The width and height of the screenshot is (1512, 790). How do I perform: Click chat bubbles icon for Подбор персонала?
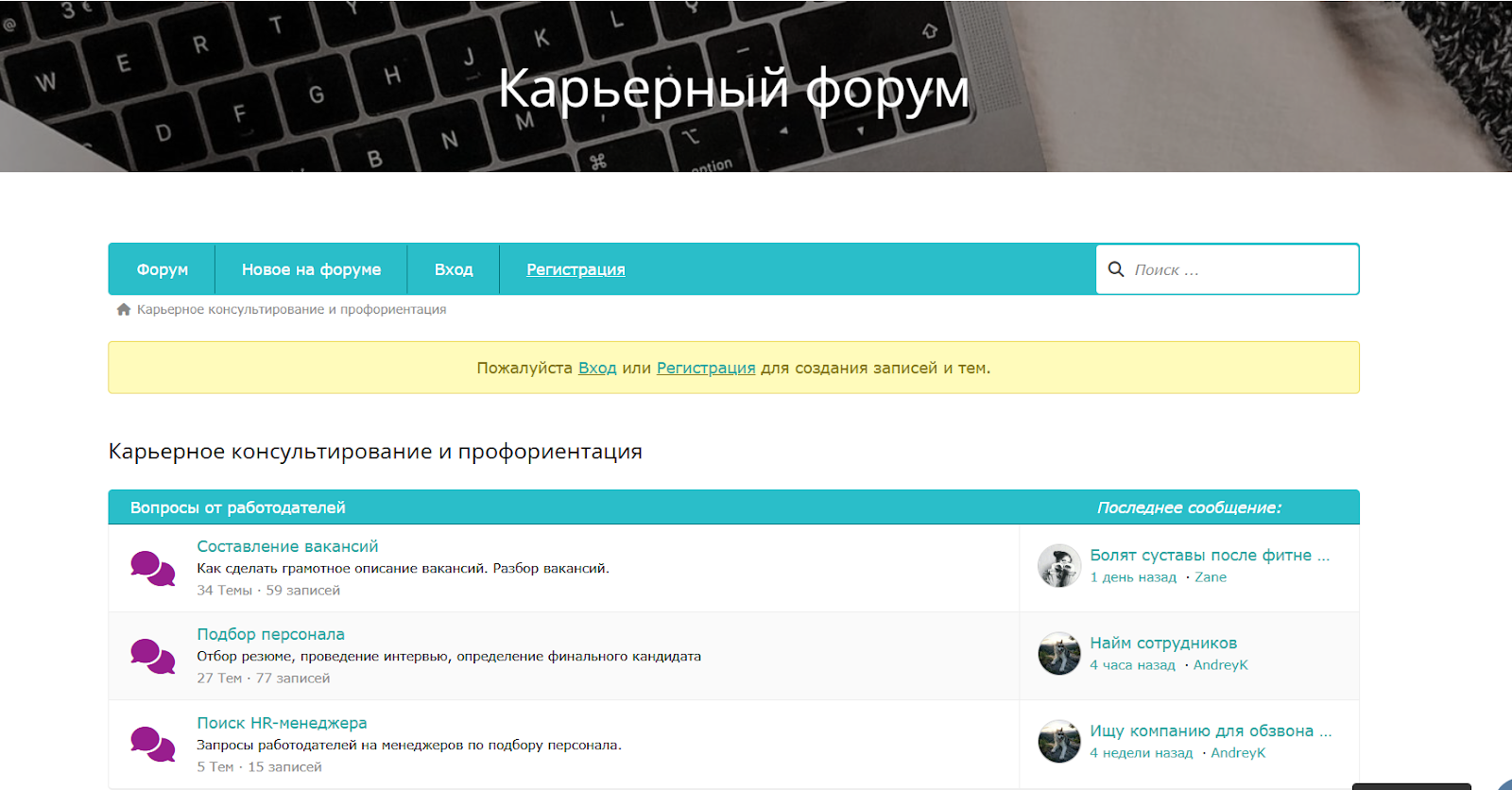(153, 657)
